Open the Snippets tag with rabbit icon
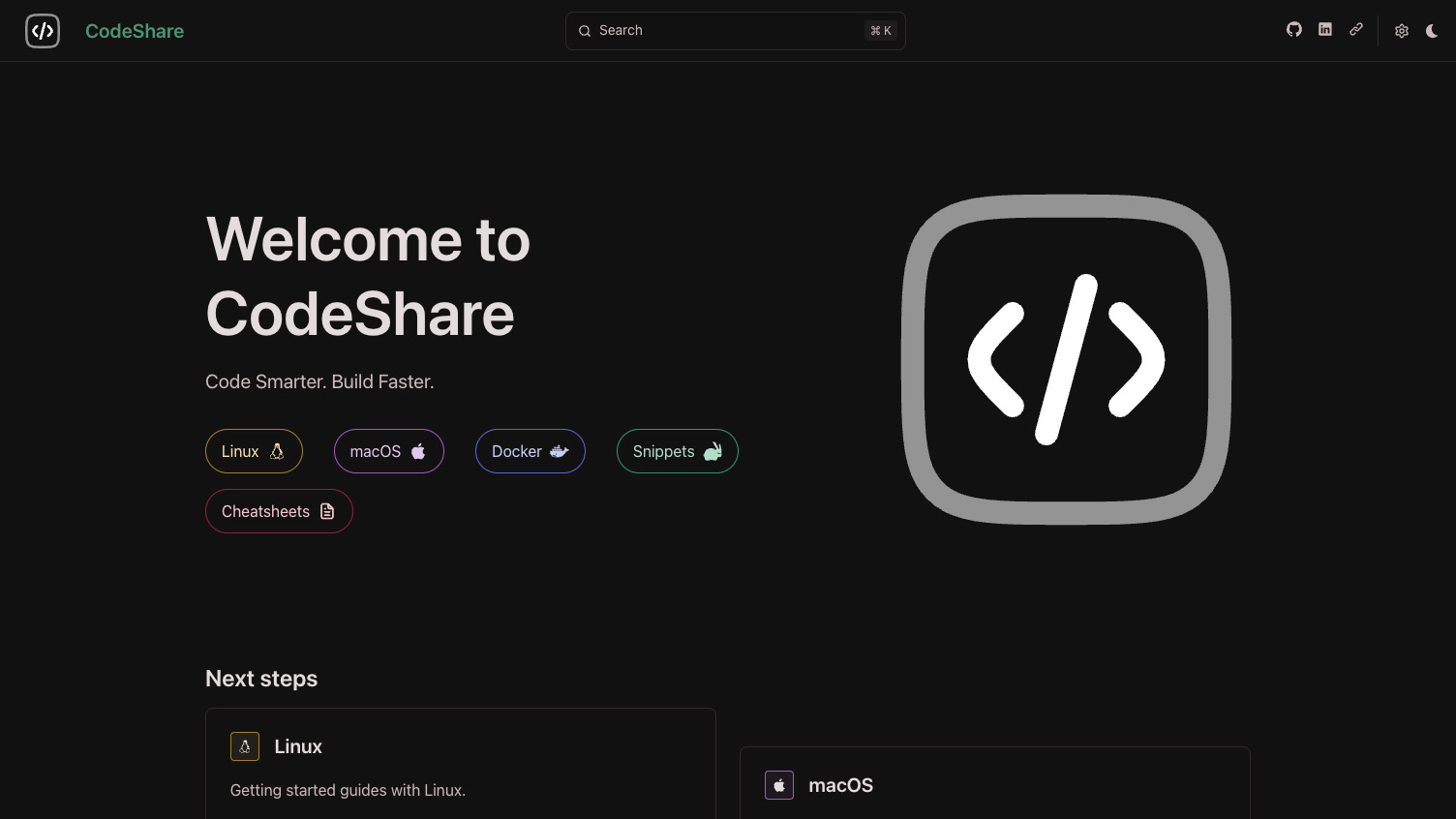 pyautogui.click(x=677, y=451)
